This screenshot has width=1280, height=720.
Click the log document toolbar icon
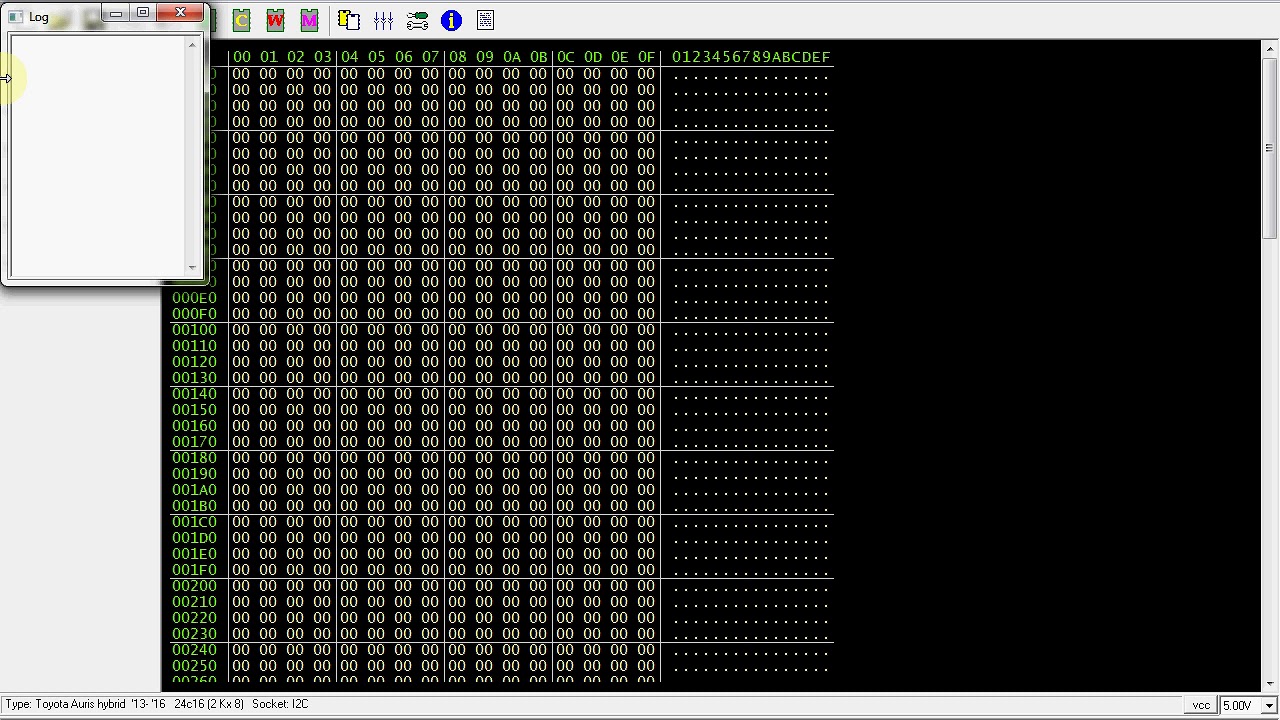pos(485,20)
